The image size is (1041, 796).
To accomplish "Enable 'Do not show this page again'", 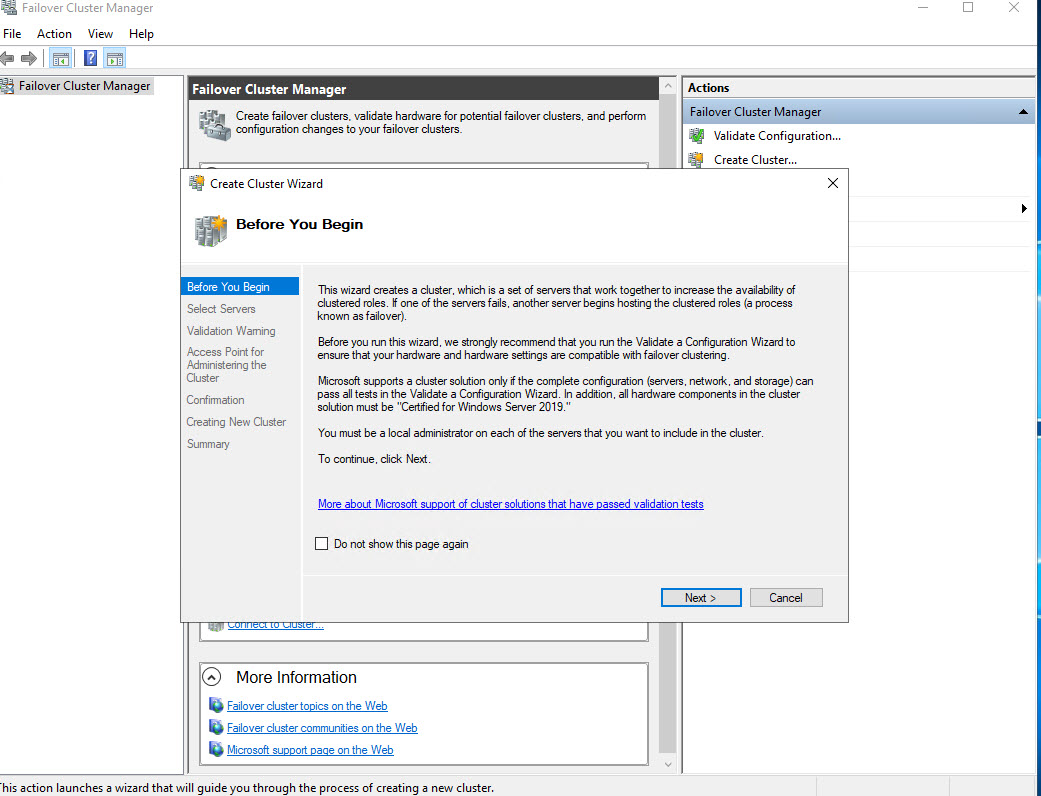I will point(322,544).
